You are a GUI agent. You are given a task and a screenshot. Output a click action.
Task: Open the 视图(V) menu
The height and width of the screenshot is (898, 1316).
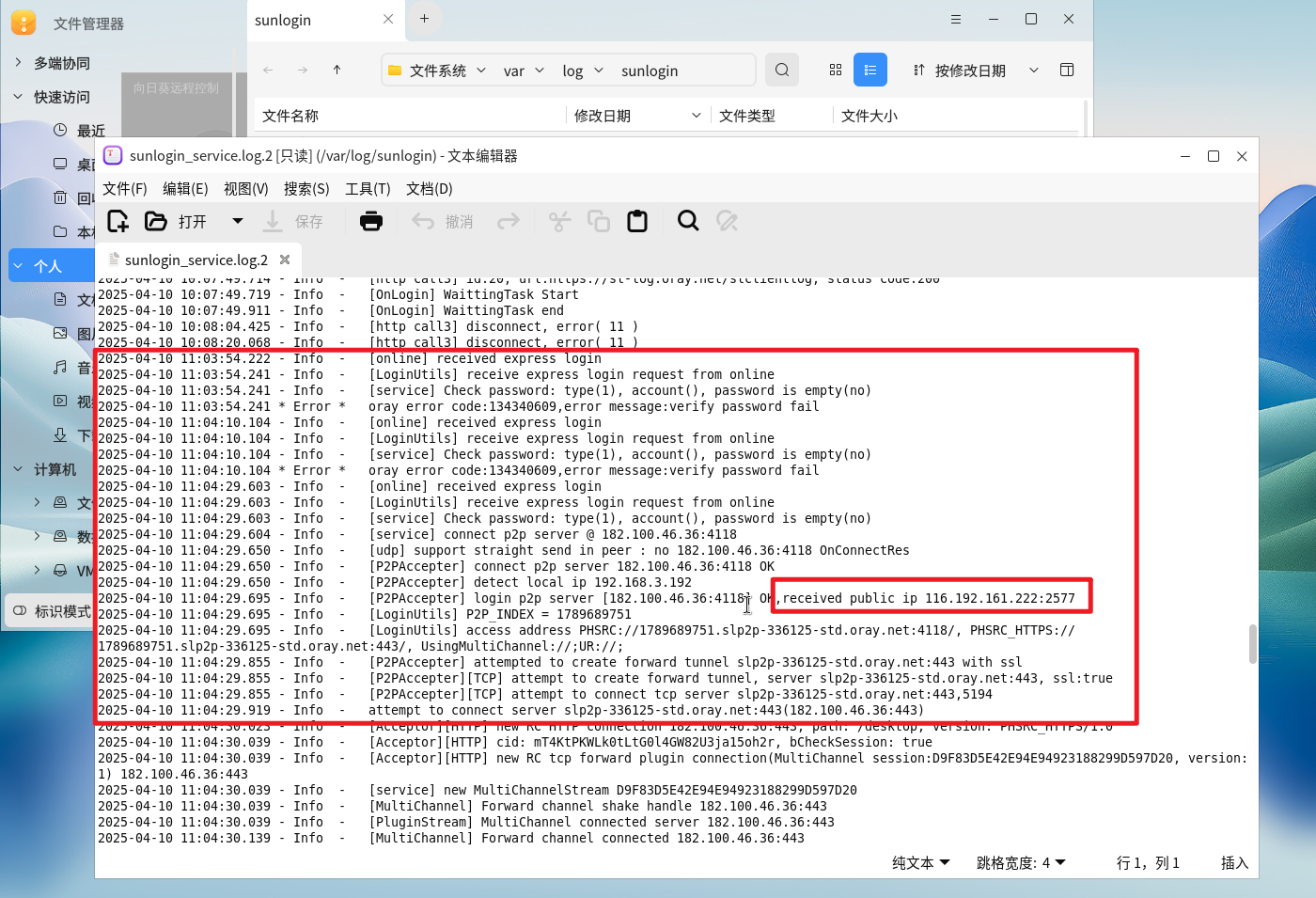[246, 189]
